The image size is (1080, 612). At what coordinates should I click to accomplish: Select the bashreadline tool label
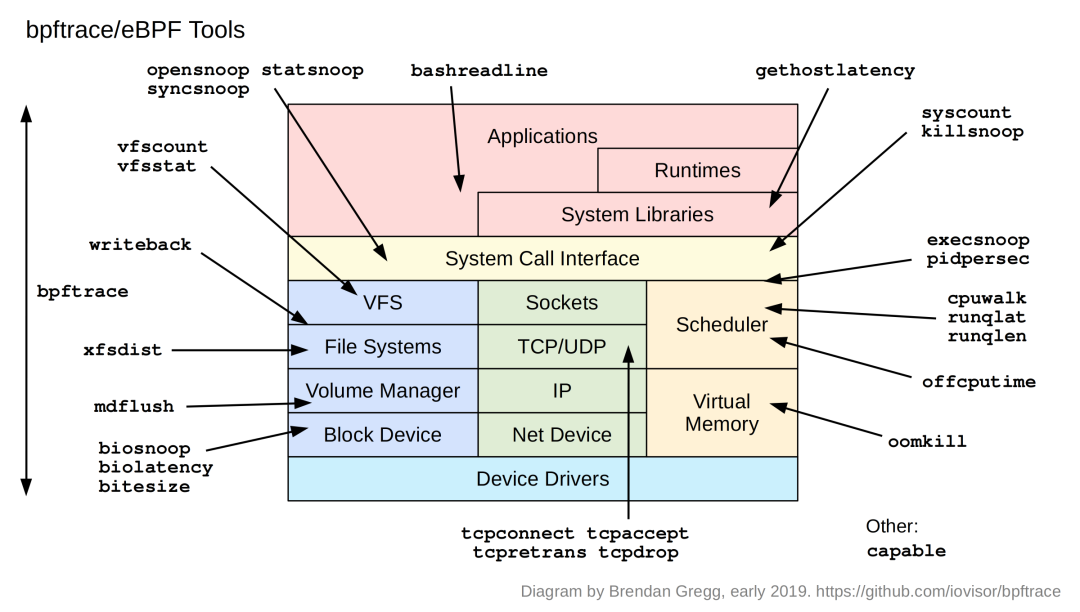pos(478,70)
